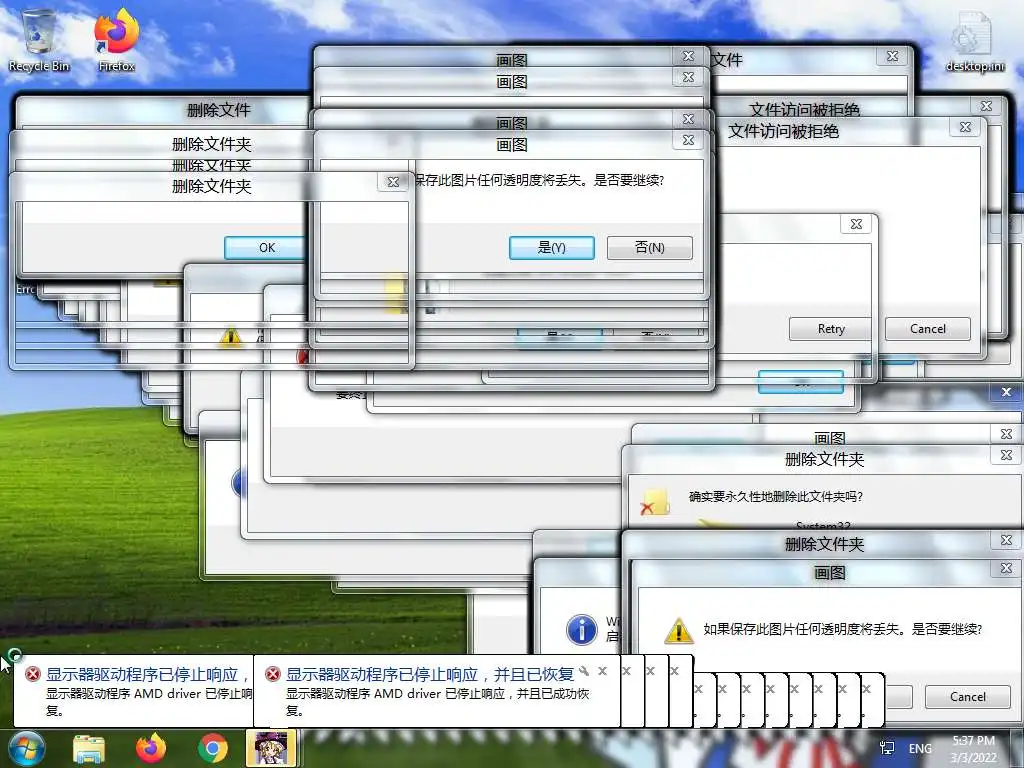Close the small dialog above Retry button
The width and height of the screenshot is (1024, 768).
coord(856,224)
